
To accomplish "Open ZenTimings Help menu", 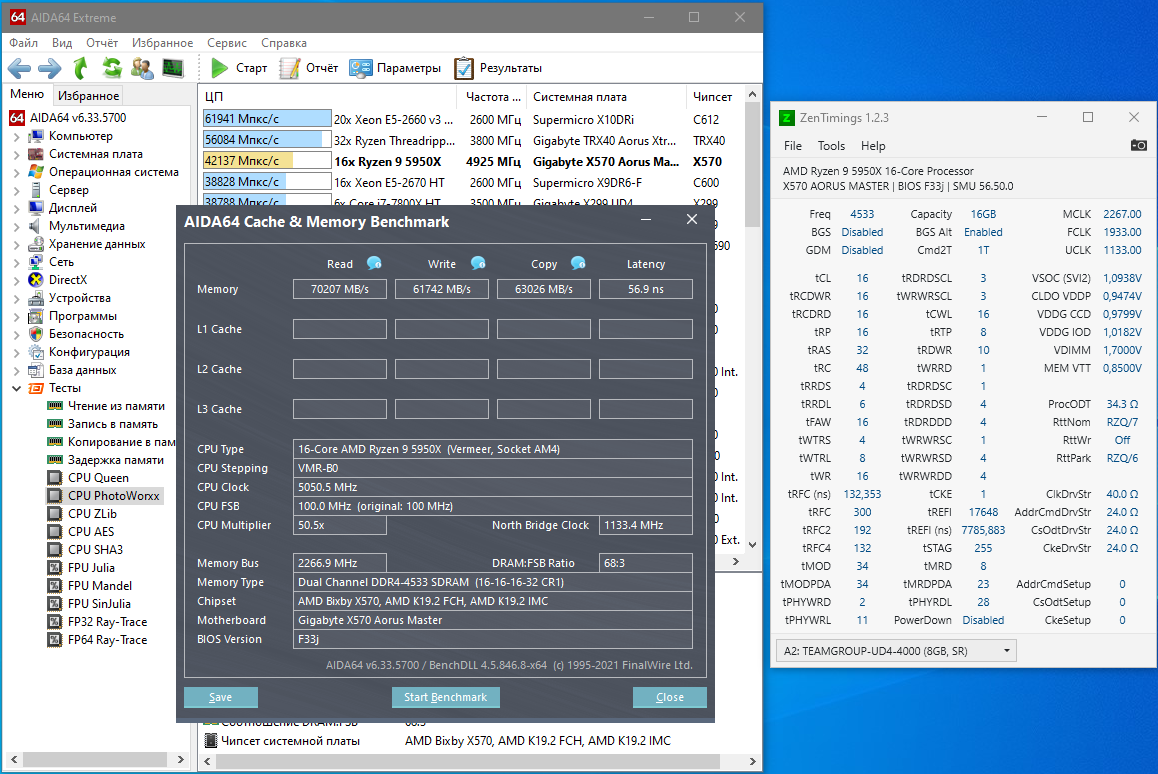I will (x=873, y=145).
